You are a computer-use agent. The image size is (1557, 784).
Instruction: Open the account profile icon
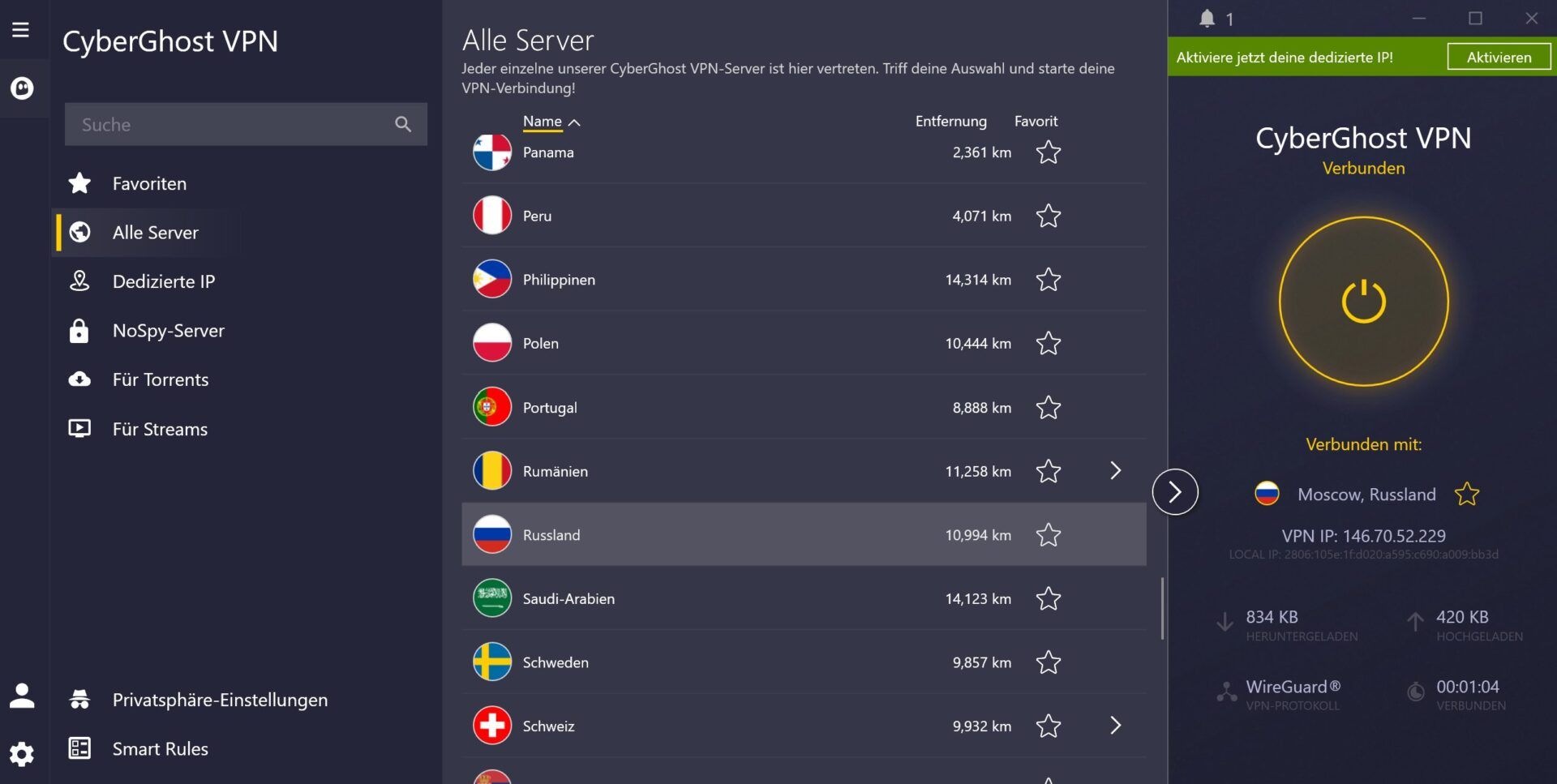pyautogui.click(x=22, y=696)
